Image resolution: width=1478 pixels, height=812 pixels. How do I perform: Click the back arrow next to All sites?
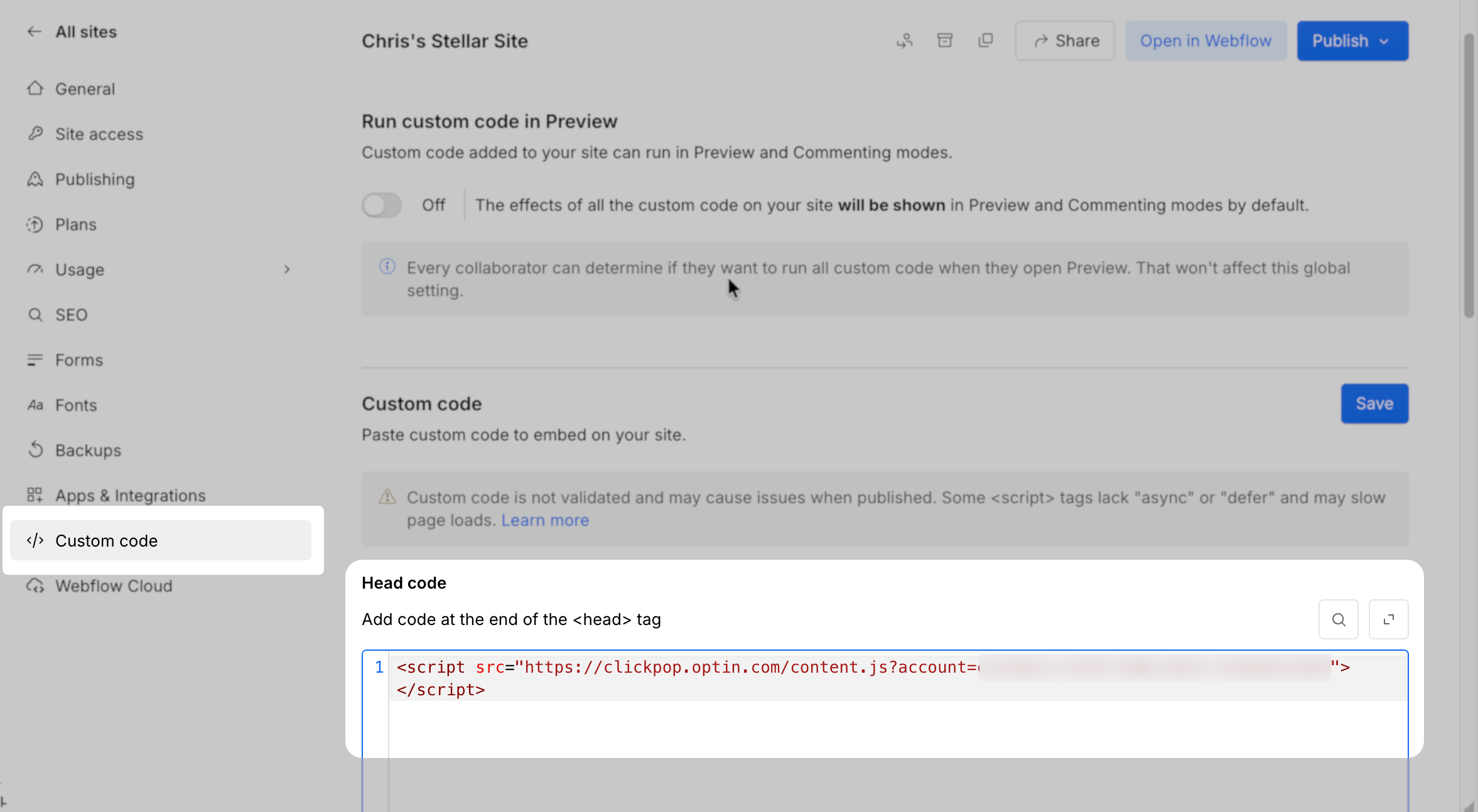point(35,31)
